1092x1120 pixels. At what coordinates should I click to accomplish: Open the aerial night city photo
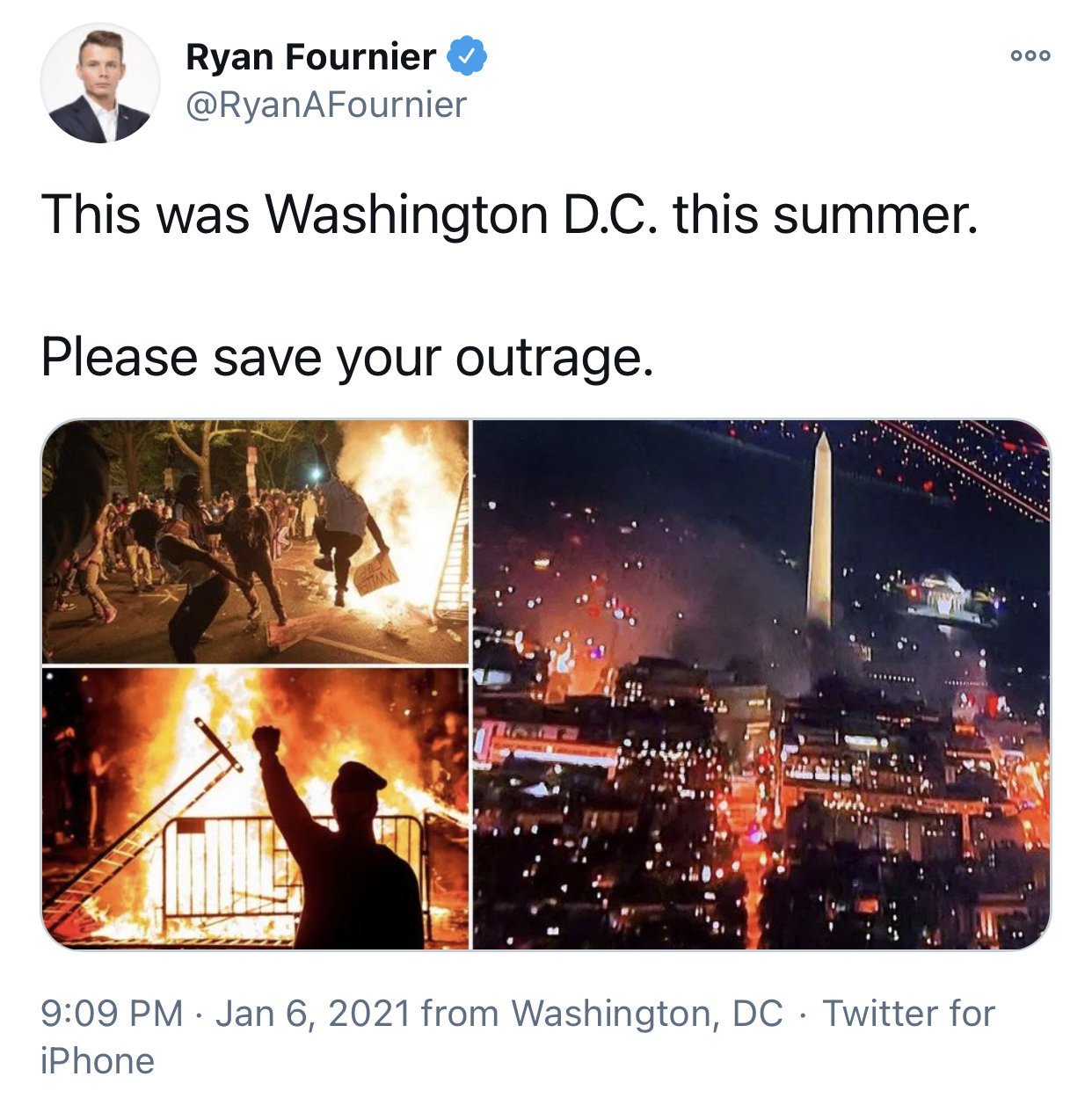click(761, 685)
